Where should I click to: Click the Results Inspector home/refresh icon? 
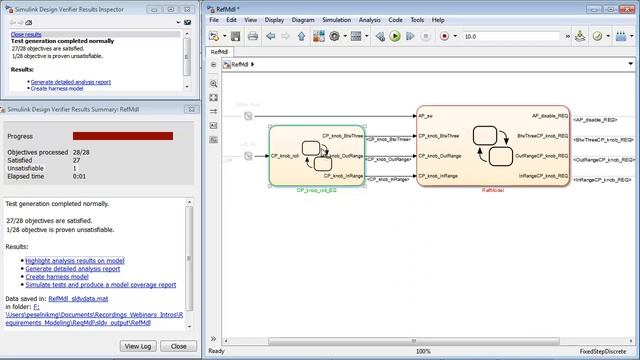coord(29,22)
